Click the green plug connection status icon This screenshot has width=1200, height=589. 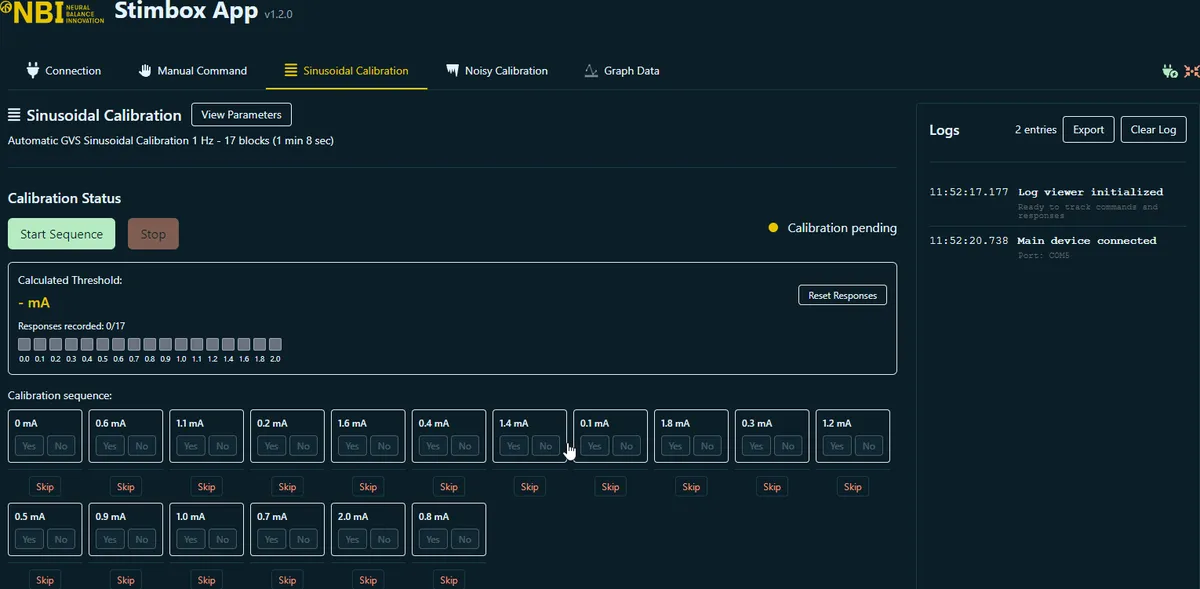[1169, 71]
